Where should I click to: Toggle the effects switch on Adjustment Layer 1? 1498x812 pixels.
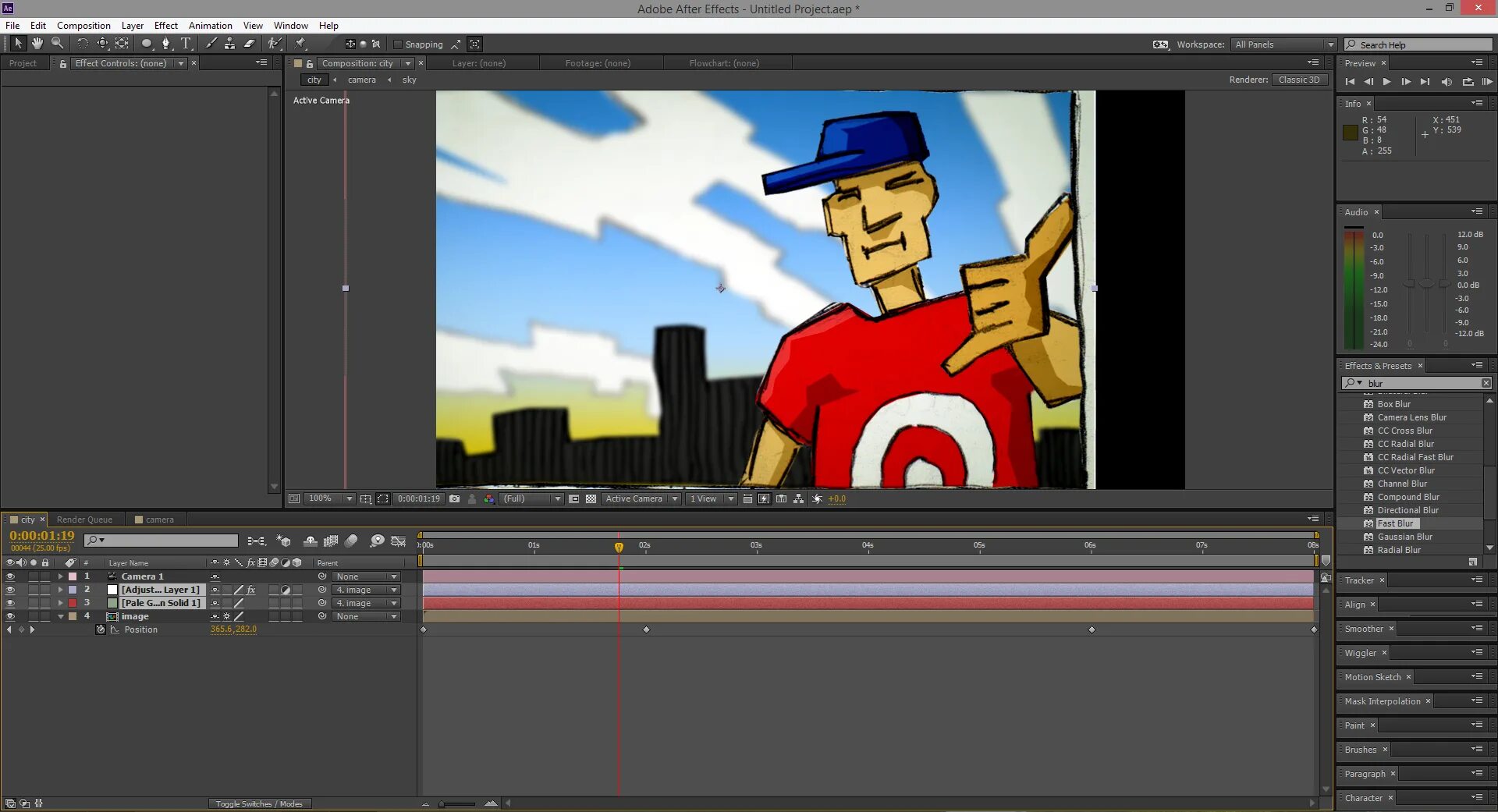tap(250, 590)
